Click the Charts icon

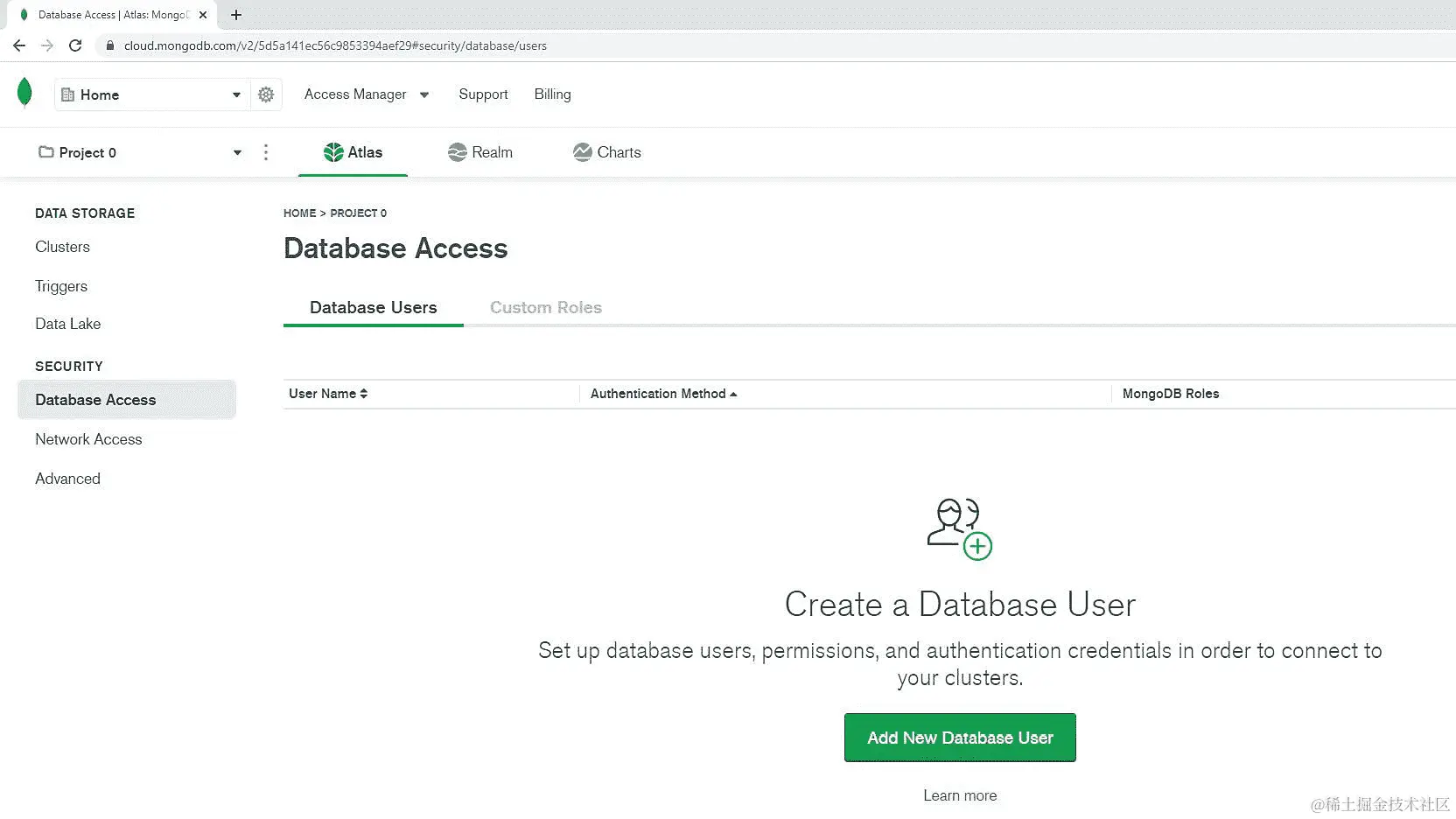[x=583, y=152]
